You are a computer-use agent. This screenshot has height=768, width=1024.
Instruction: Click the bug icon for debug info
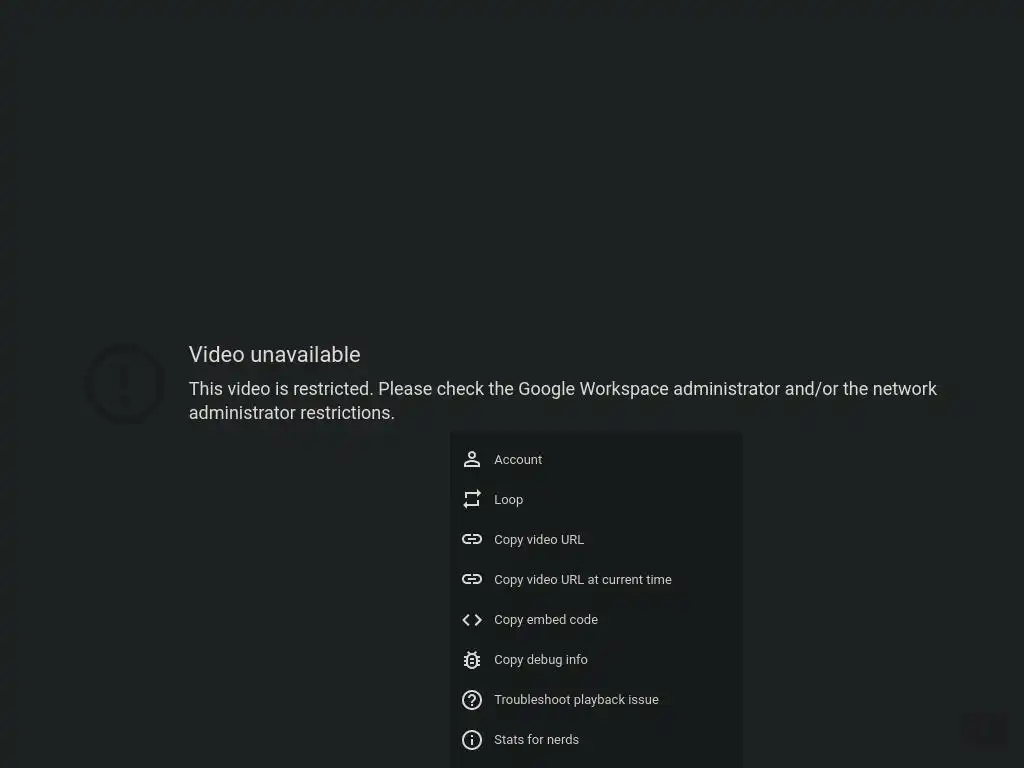[472, 660]
